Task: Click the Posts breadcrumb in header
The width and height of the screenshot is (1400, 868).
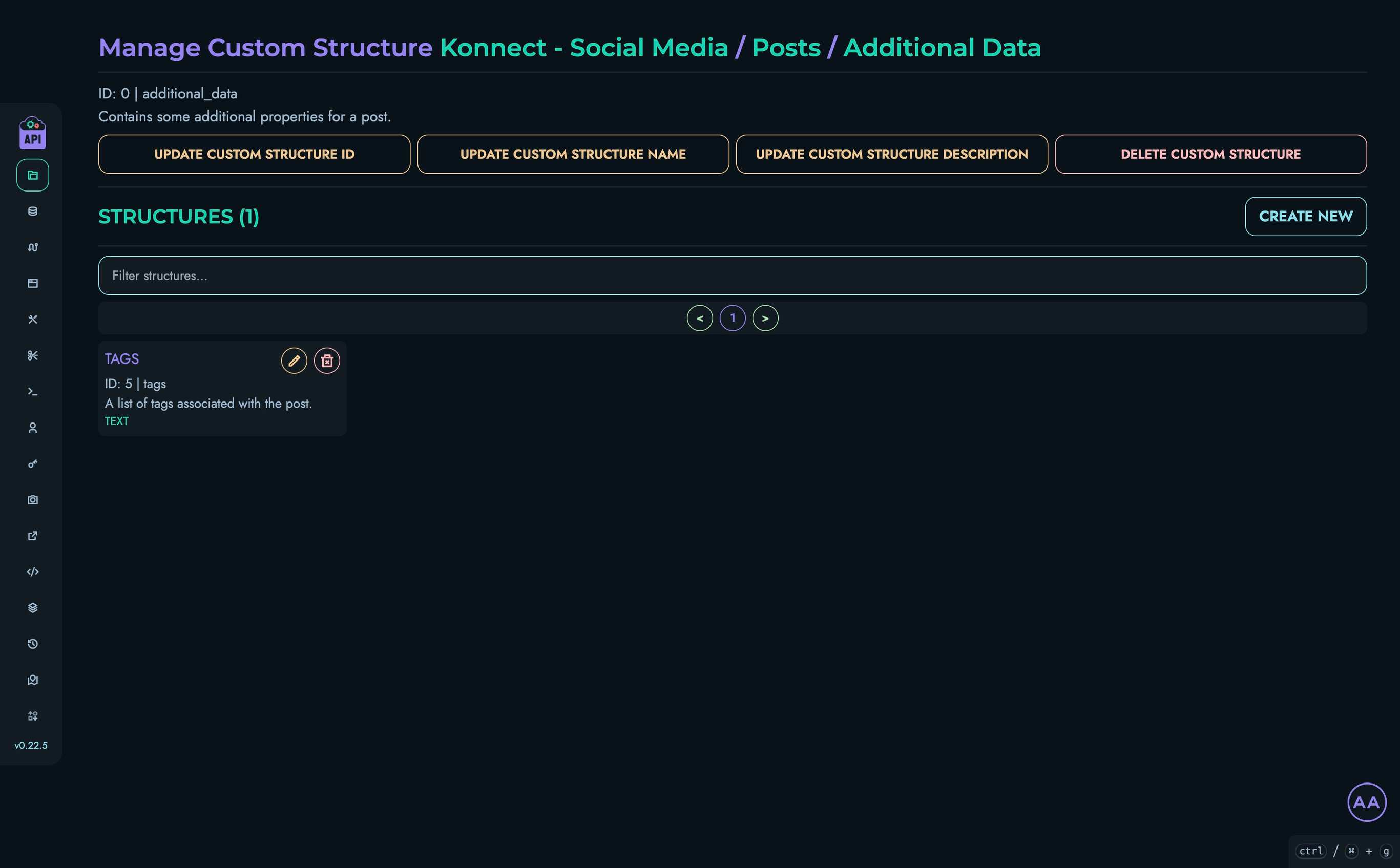Action: (786, 48)
